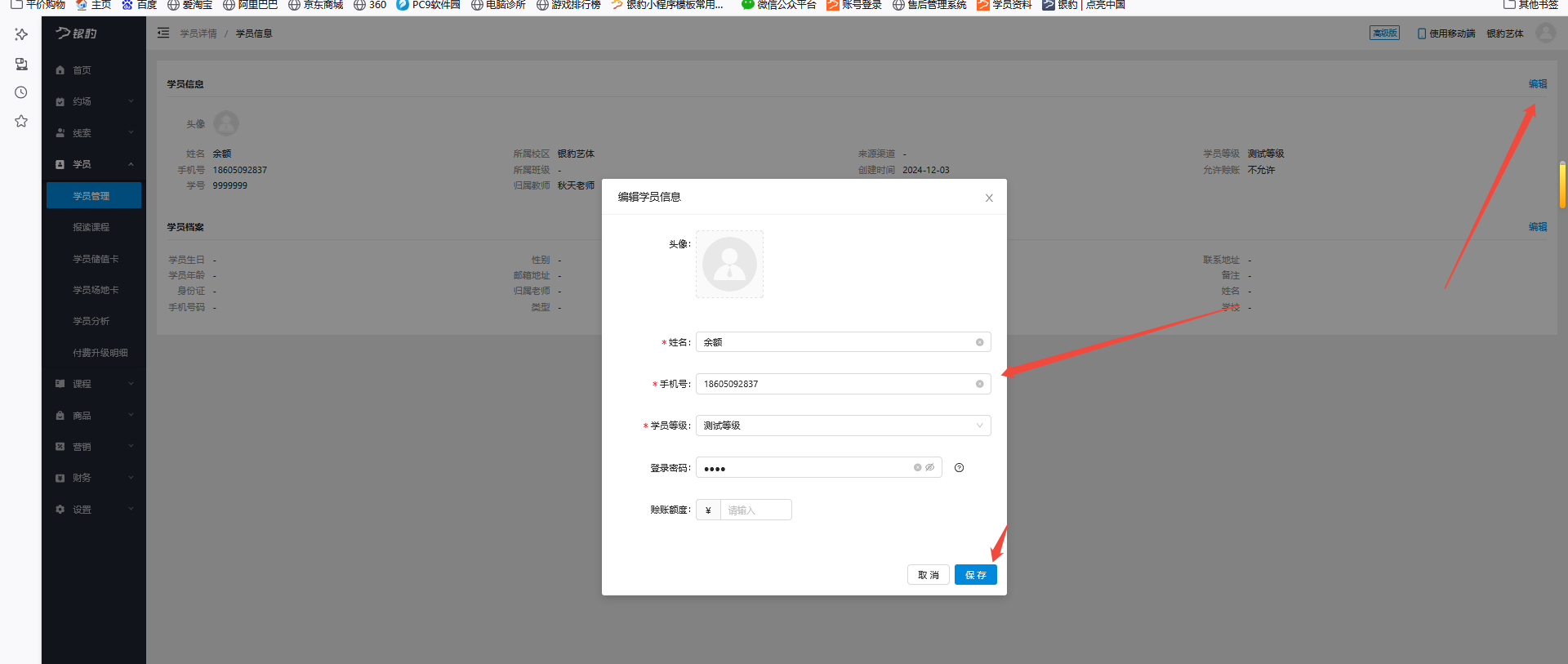Clear the 登录密码 field with its clear icon
Viewport: 1568px width, 664px height.
click(x=917, y=468)
